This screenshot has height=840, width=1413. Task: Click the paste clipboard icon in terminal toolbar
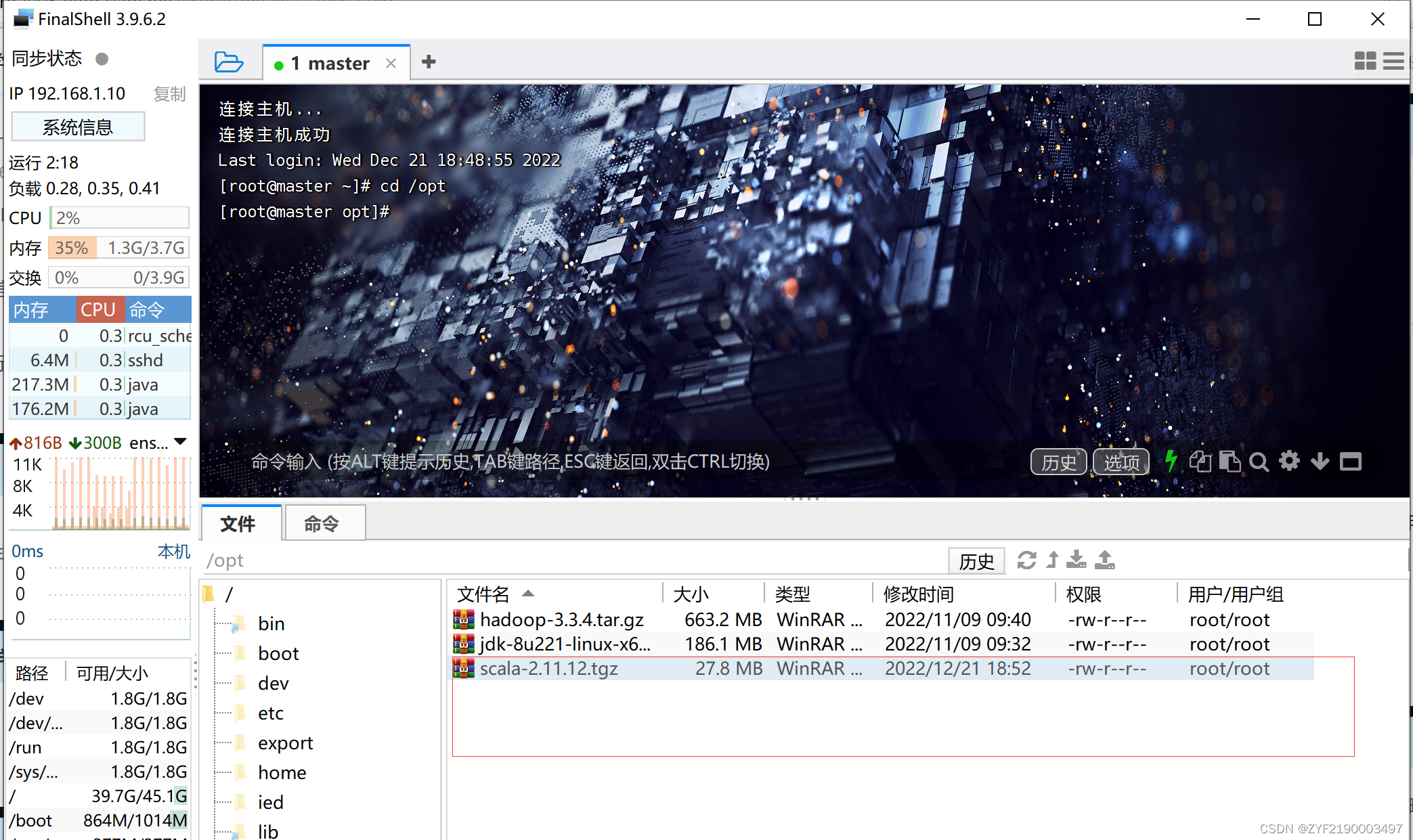(1230, 462)
